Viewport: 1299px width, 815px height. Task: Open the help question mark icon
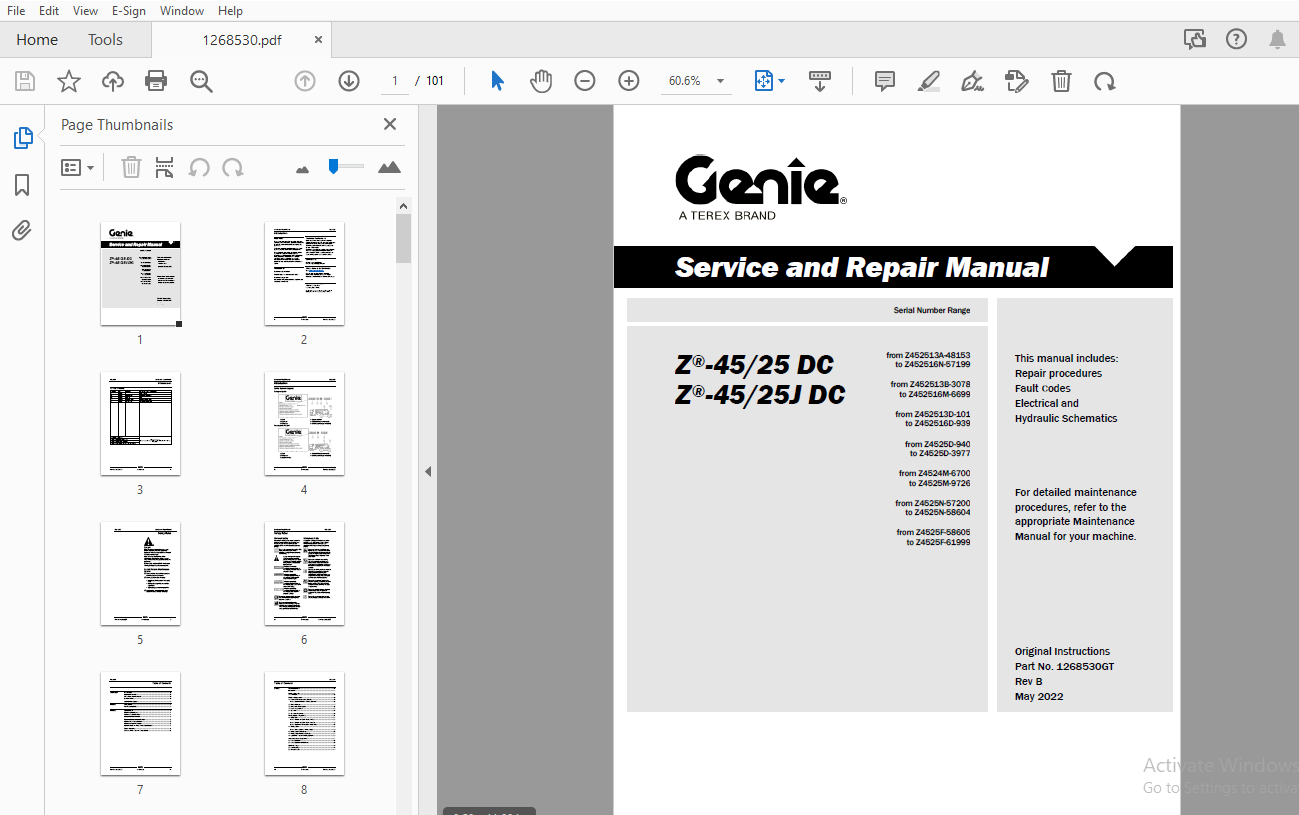tap(1237, 40)
